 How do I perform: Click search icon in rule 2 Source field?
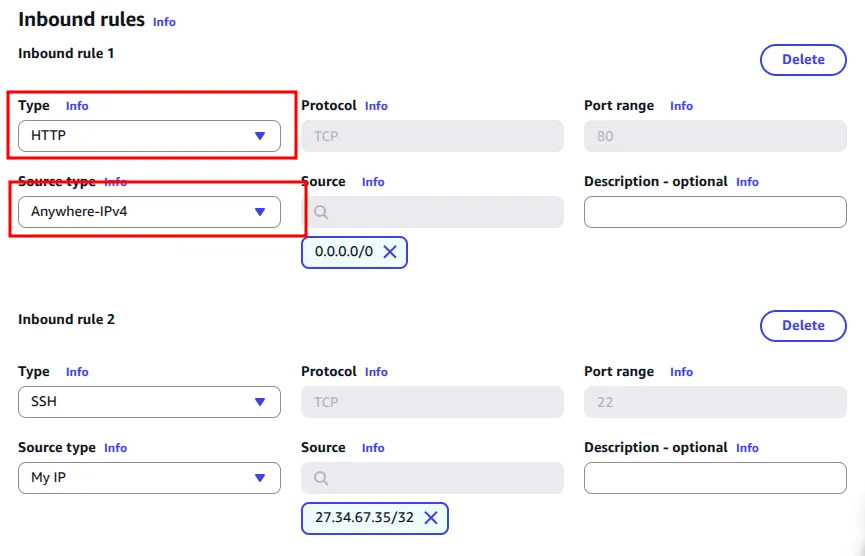[321, 478]
